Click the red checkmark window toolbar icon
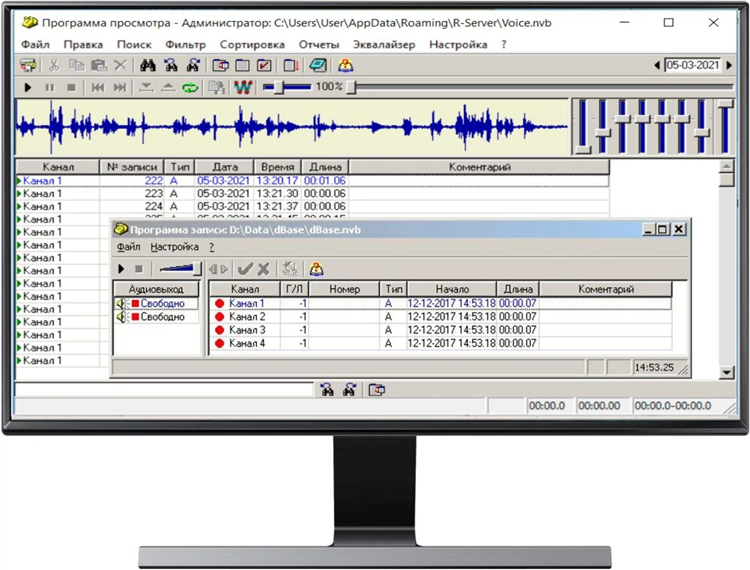 pyautogui.click(x=265, y=65)
